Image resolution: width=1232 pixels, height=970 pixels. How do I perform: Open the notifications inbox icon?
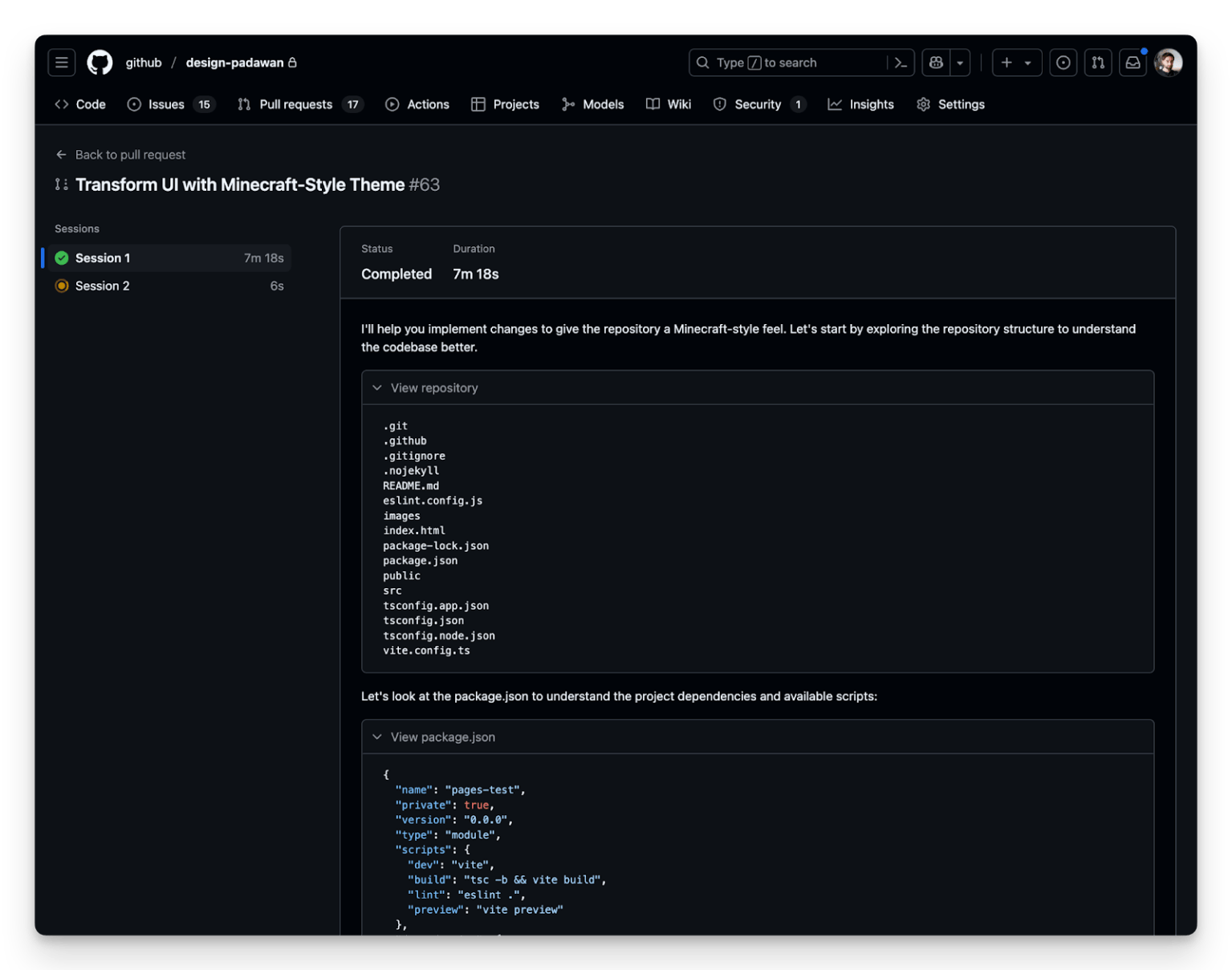[x=1132, y=62]
